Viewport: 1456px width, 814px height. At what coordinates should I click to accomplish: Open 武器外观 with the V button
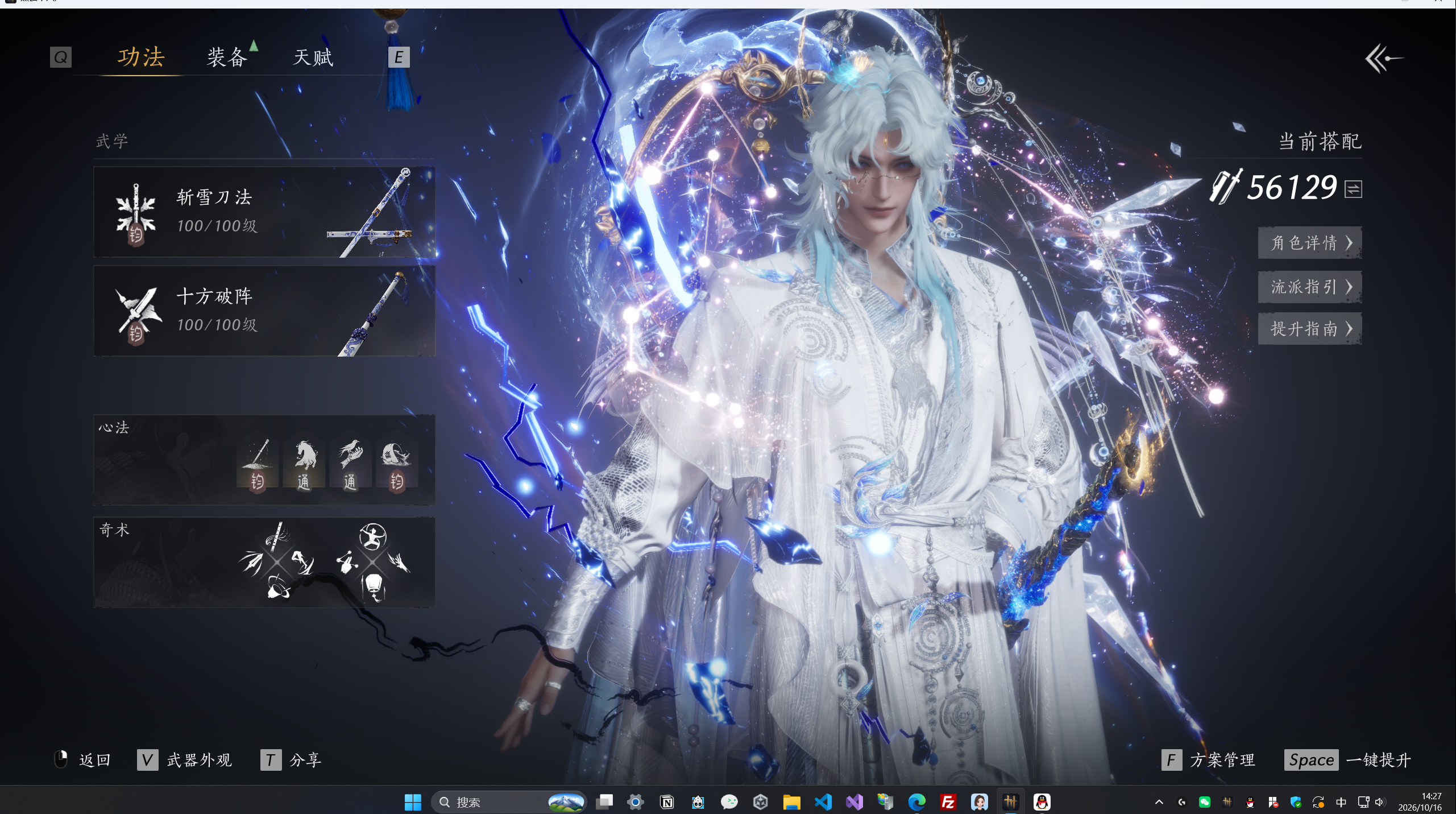click(185, 760)
